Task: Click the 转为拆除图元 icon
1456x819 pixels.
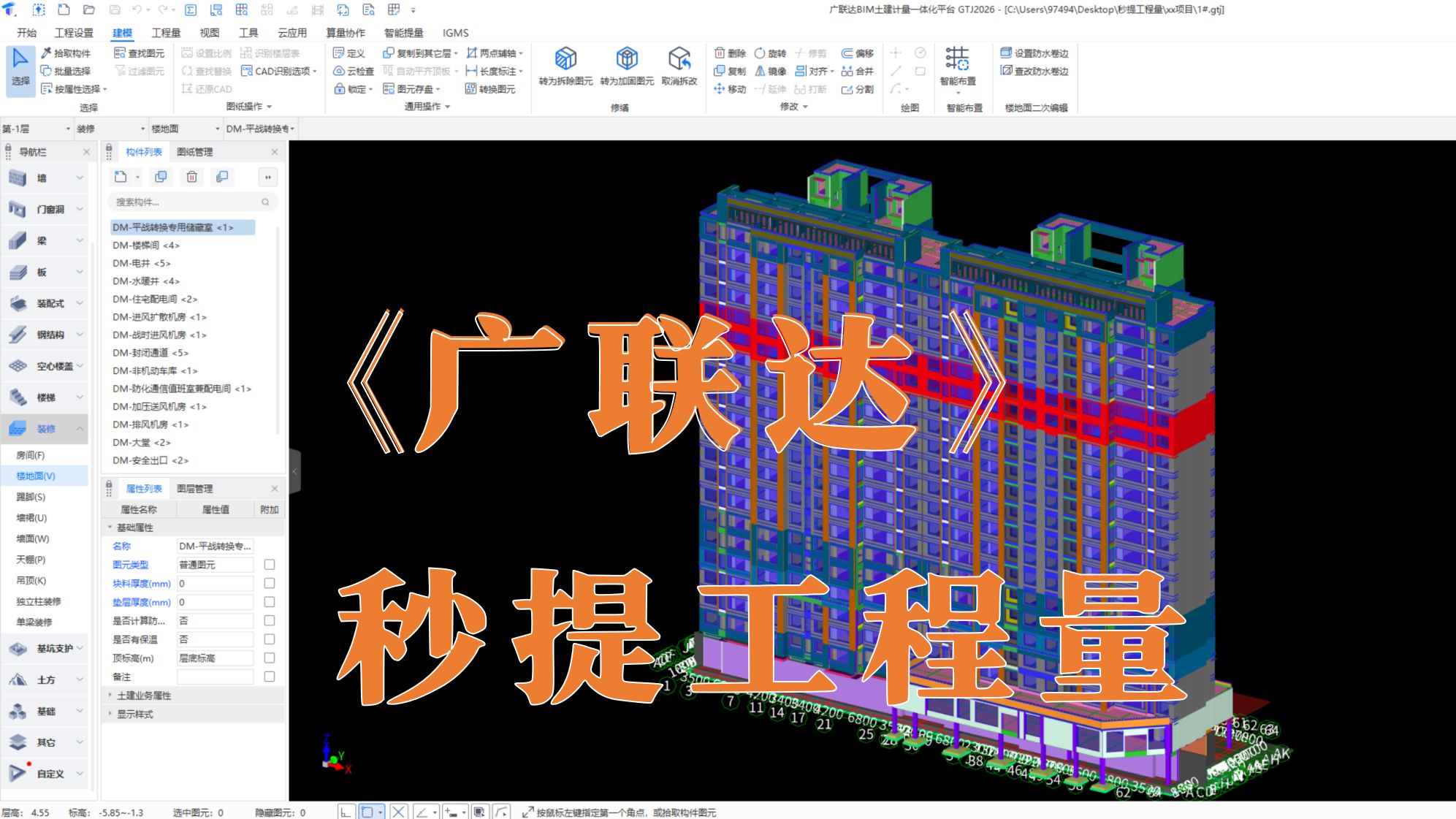Action: tap(565, 58)
